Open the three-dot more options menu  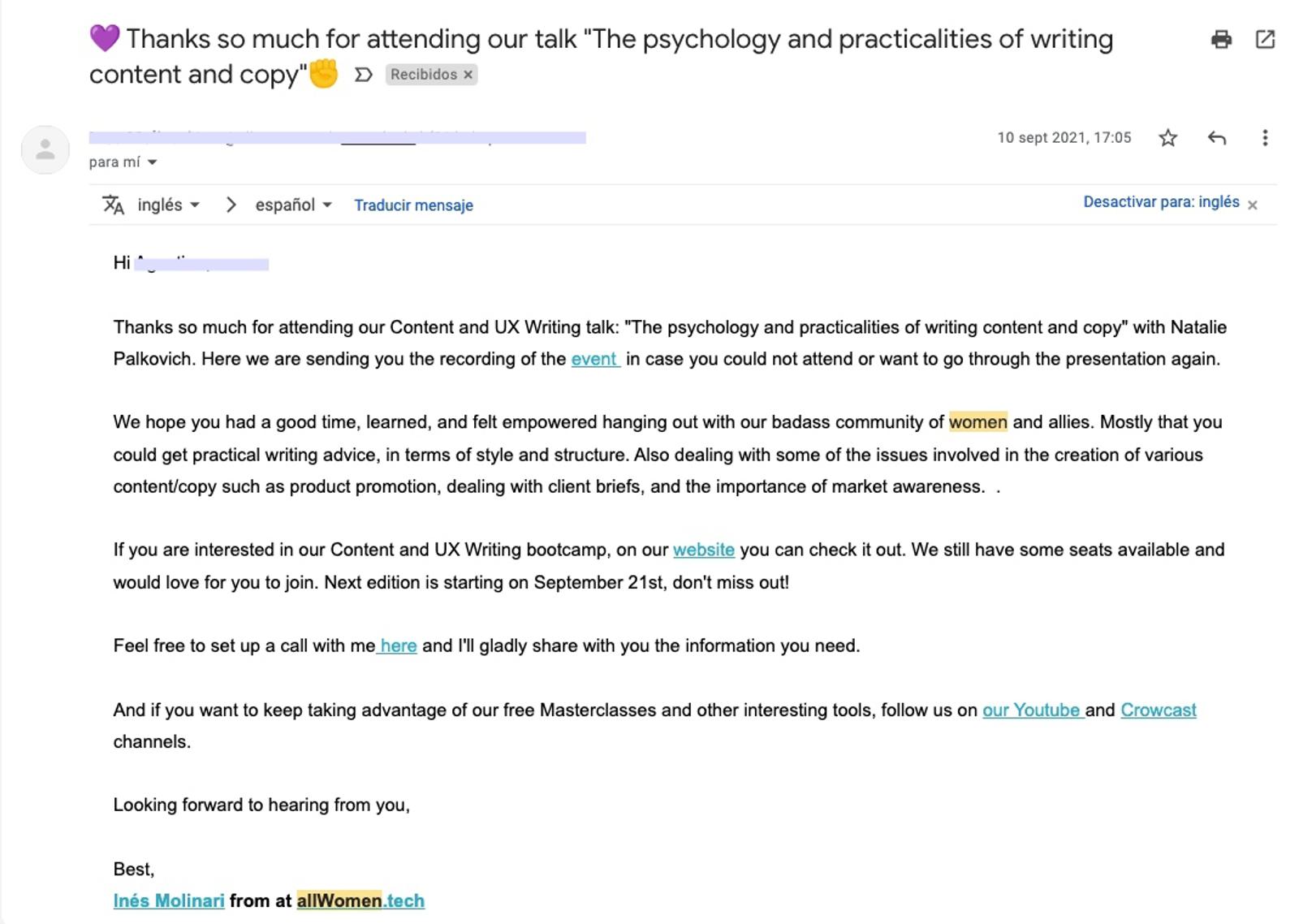(1264, 138)
